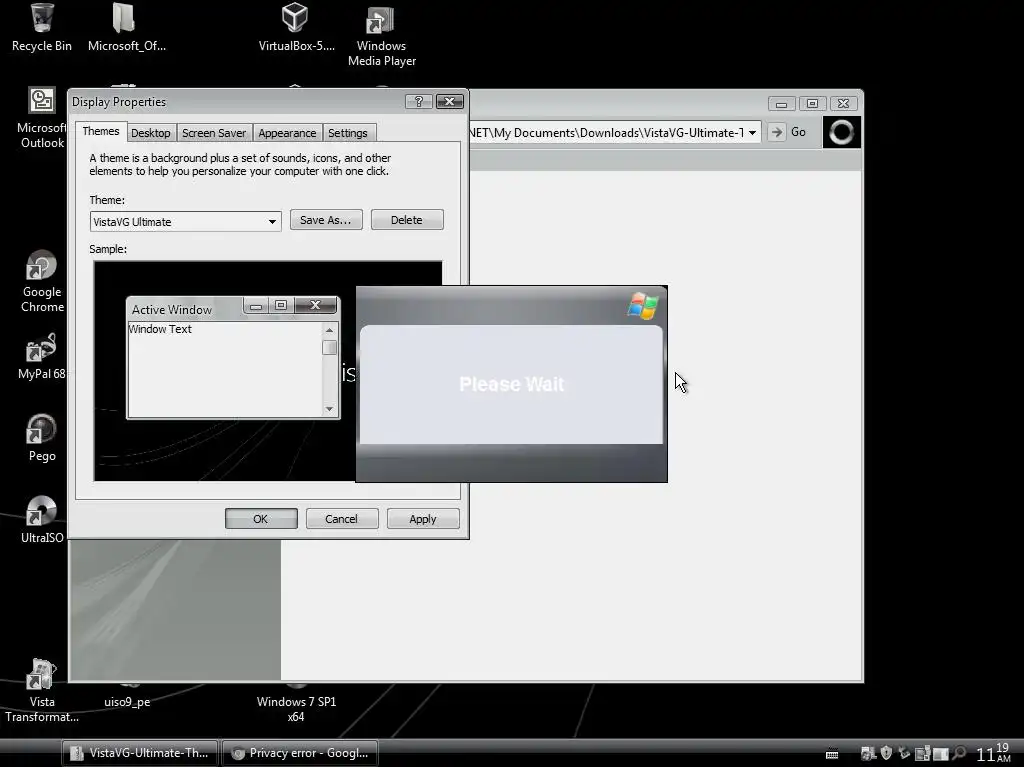
Task: Click the Windows flag logo in Please Wait dialog
Action: 643,306
